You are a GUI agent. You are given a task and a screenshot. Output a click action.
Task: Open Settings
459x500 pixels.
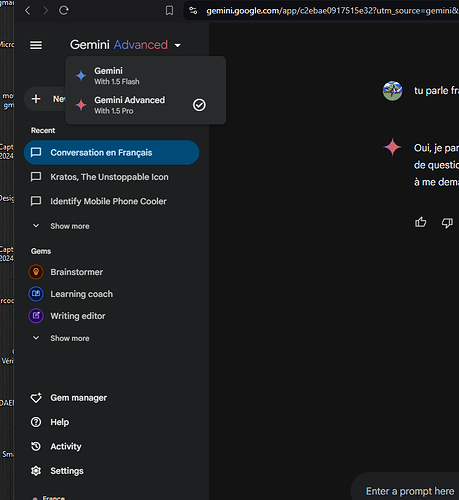pos(67,471)
